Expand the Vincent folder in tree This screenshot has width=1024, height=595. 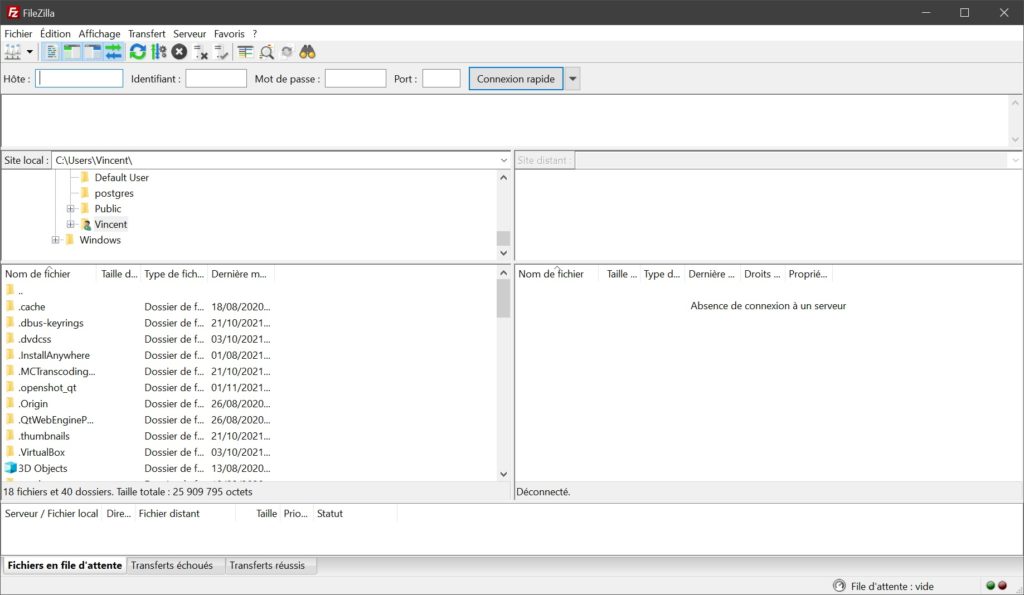coord(71,225)
